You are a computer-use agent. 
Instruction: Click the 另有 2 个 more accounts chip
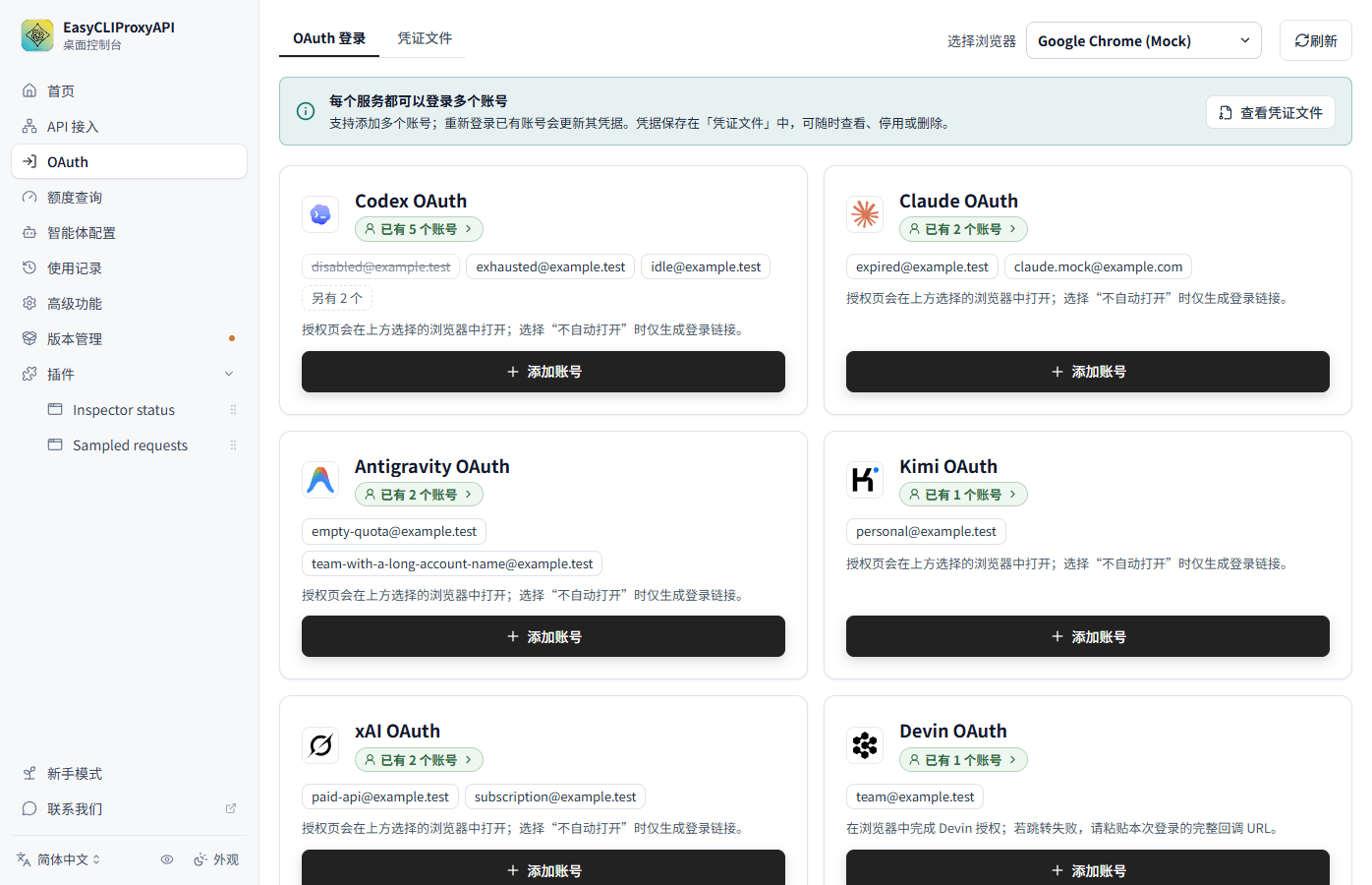click(337, 298)
